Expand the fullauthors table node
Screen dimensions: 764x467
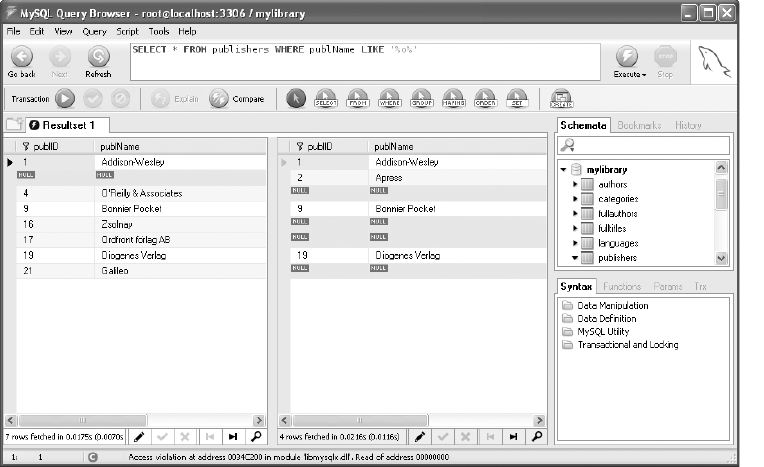tap(575, 214)
